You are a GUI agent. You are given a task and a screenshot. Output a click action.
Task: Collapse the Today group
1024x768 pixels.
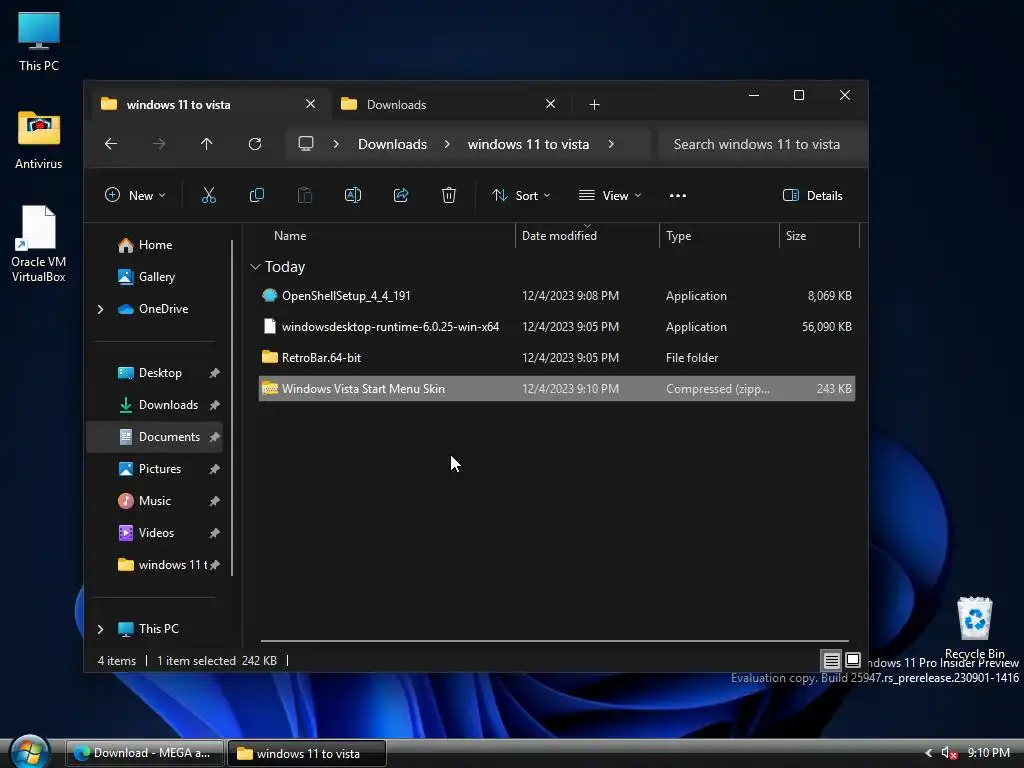(x=255, y=266)
